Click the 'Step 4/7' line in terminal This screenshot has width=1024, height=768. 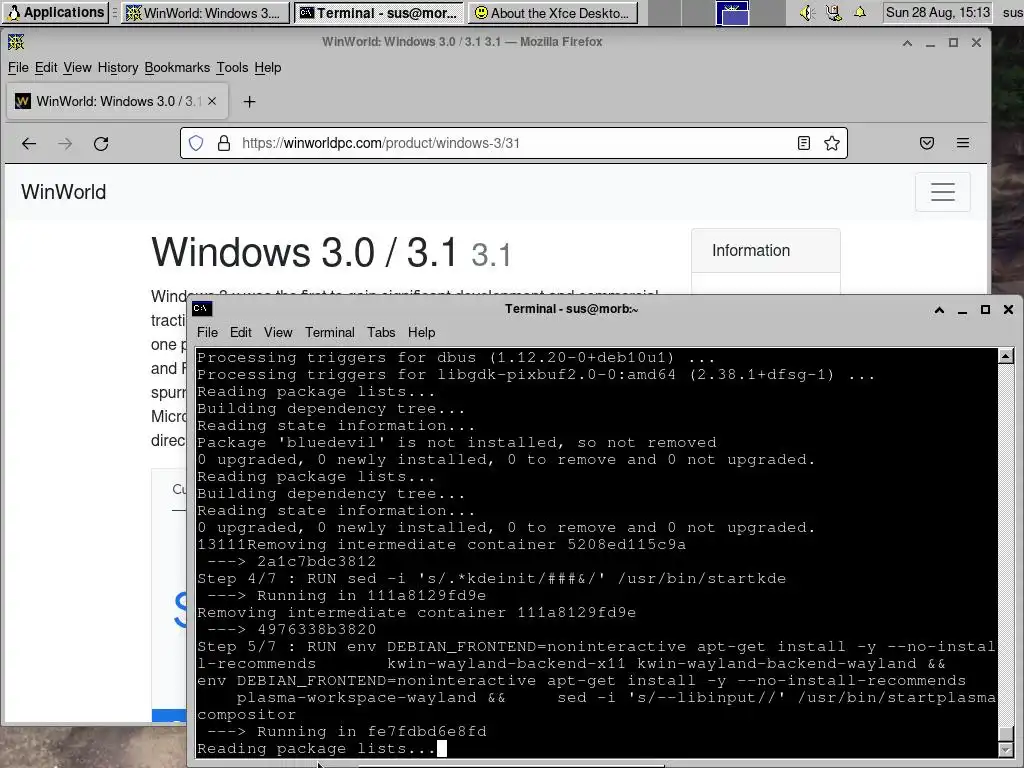coord(491,579)
